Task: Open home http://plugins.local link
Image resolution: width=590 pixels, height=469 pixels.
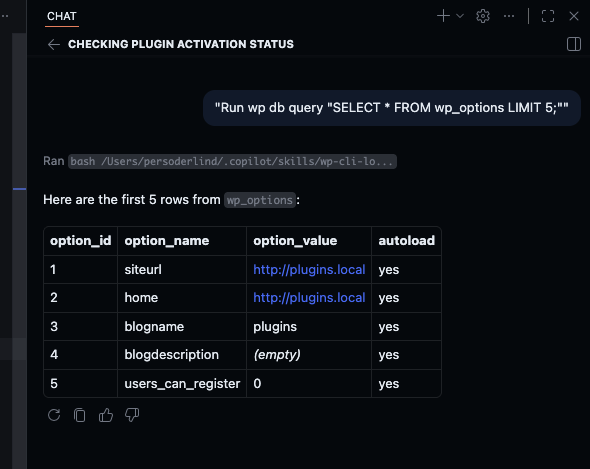Action: [309, 298]
